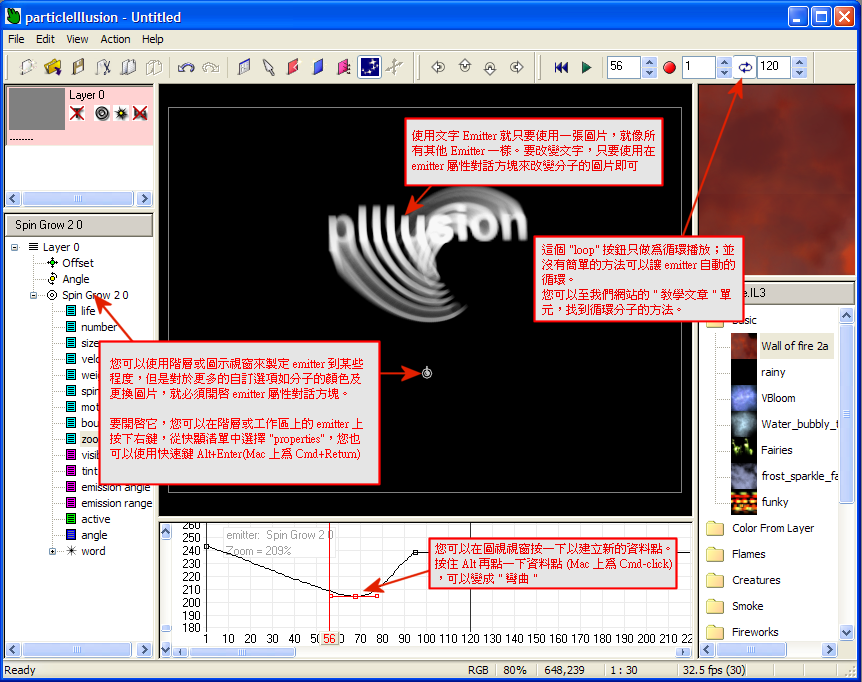862x682 pixels.
Task: Click the red Record button
Action: click(669, 67)
